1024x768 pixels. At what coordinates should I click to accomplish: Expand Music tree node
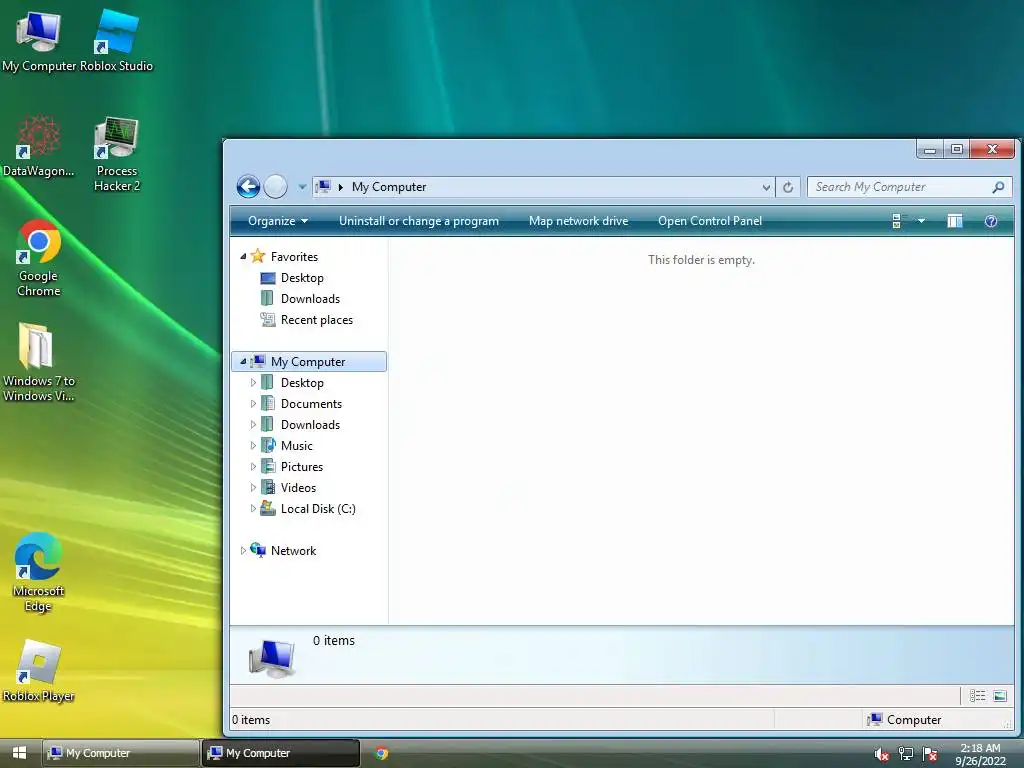pos(253,445)
